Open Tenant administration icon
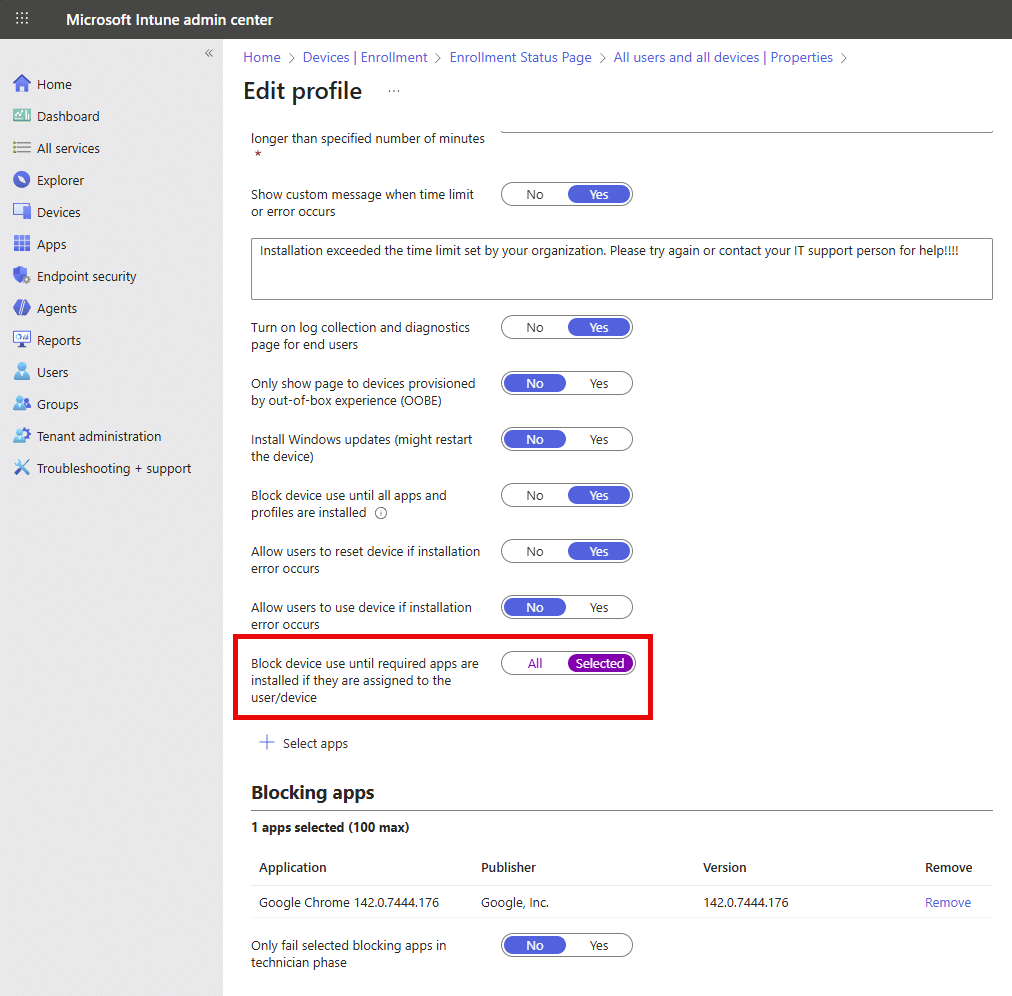 click(x=22, y=436)
